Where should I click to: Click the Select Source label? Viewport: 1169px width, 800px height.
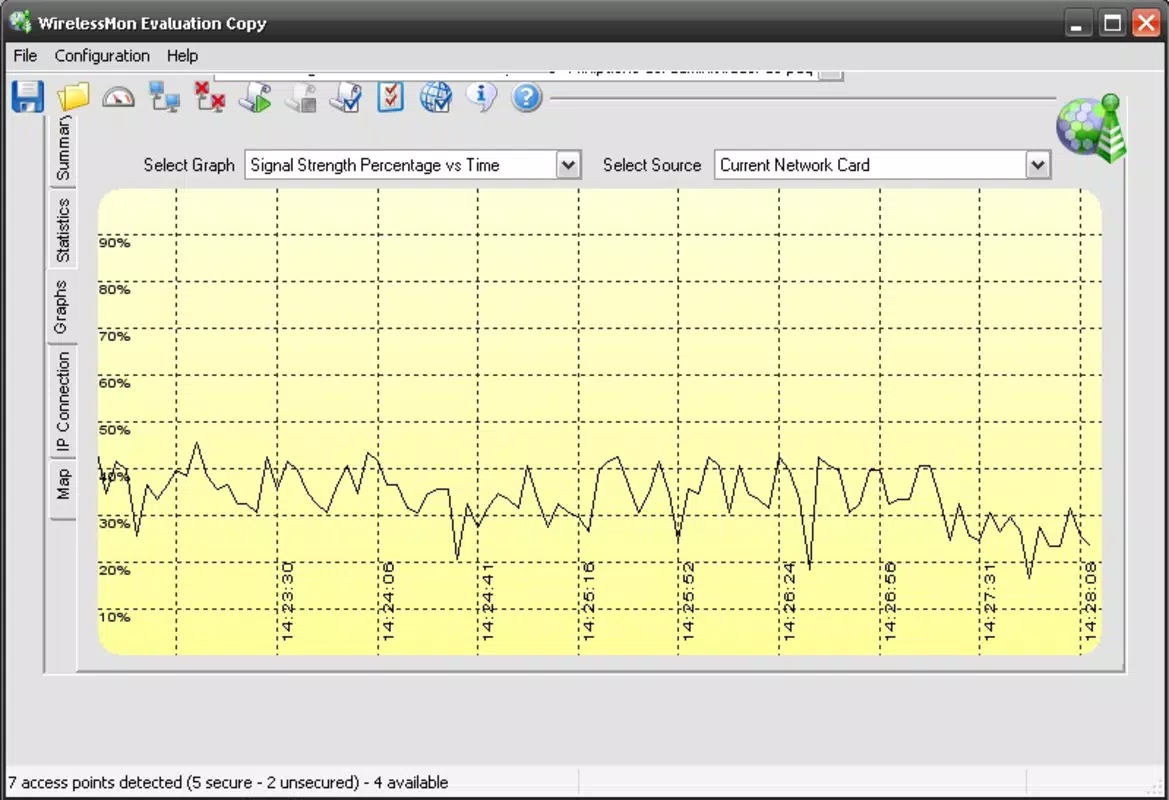tap(652, 165)
